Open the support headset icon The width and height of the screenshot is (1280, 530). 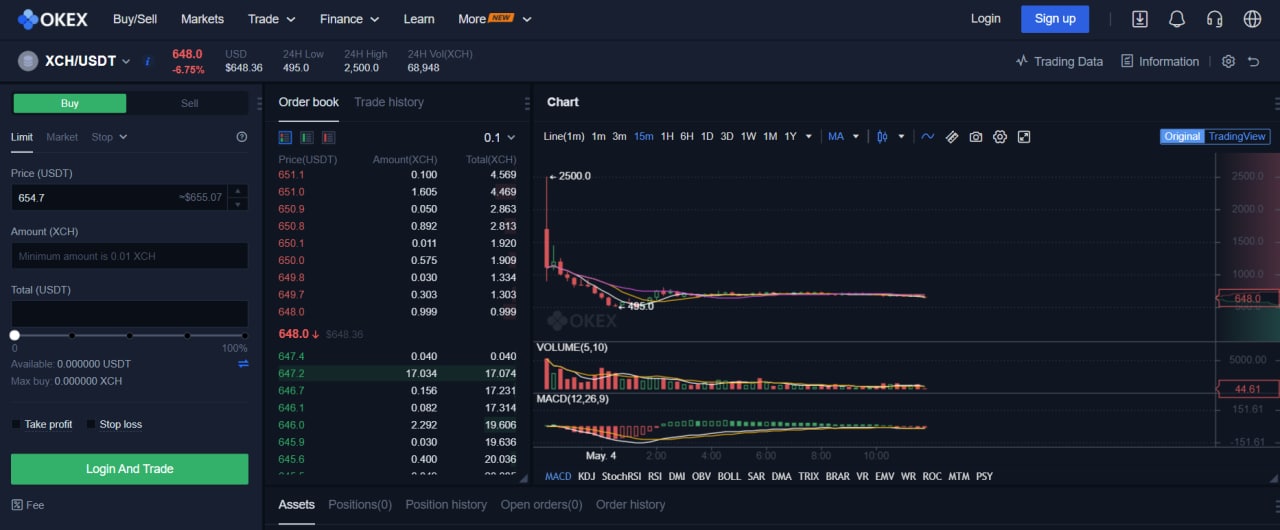pyautogui.click(x=1215, y=19)
